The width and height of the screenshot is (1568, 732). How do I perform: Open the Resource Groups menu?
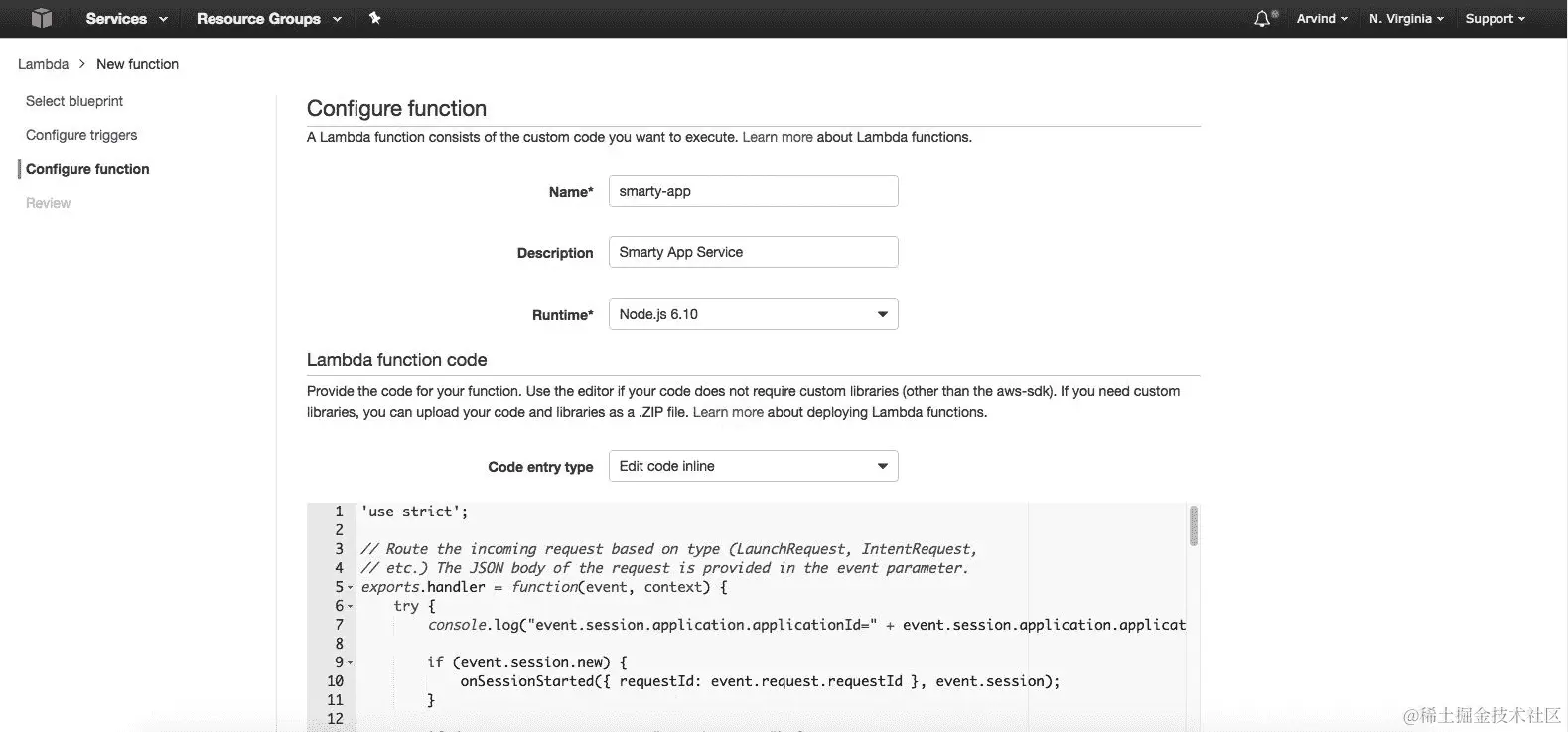(x=268, y=18)
